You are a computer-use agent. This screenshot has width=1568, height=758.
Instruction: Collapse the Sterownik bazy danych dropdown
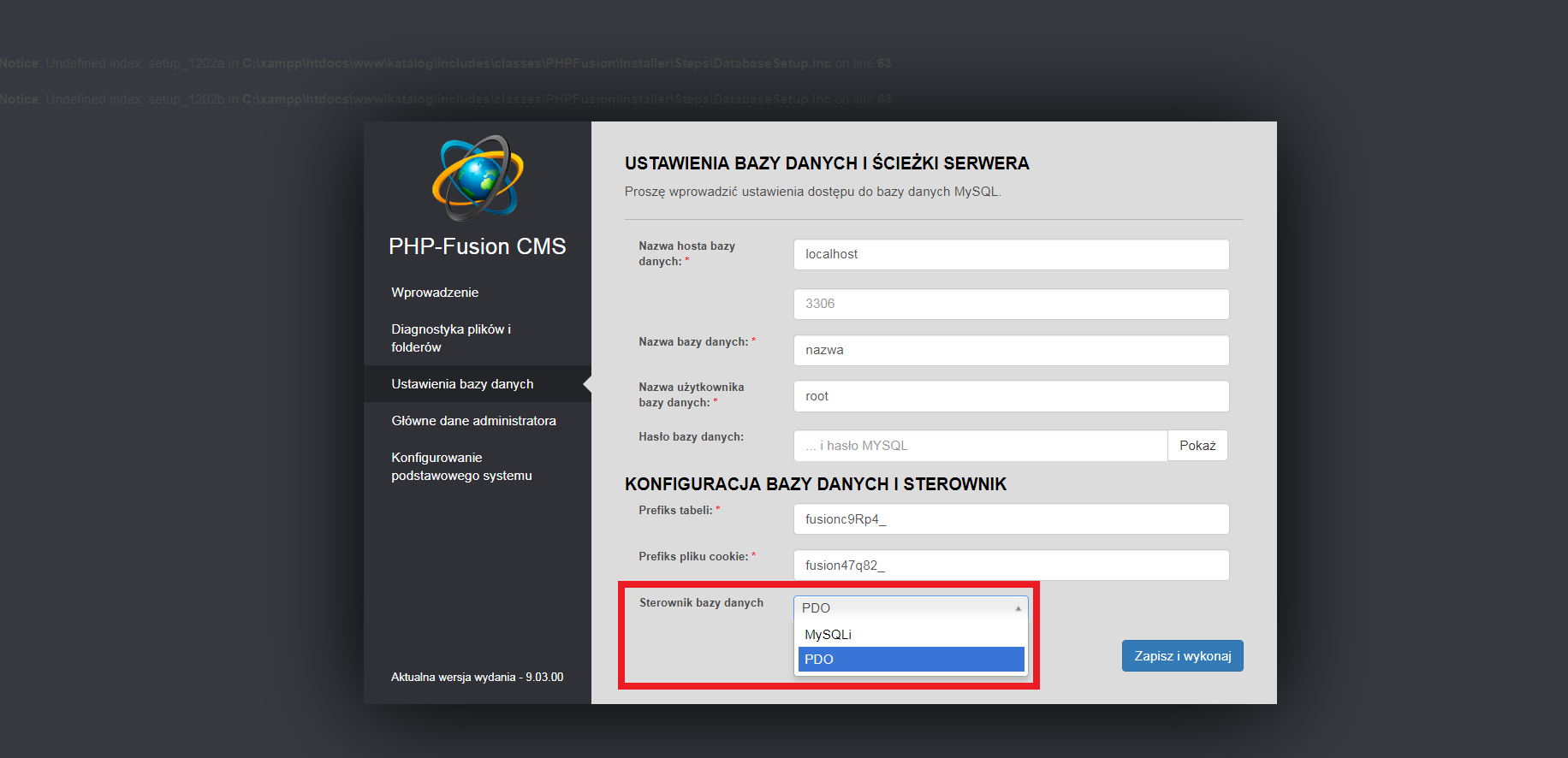[x=911, y=607]
